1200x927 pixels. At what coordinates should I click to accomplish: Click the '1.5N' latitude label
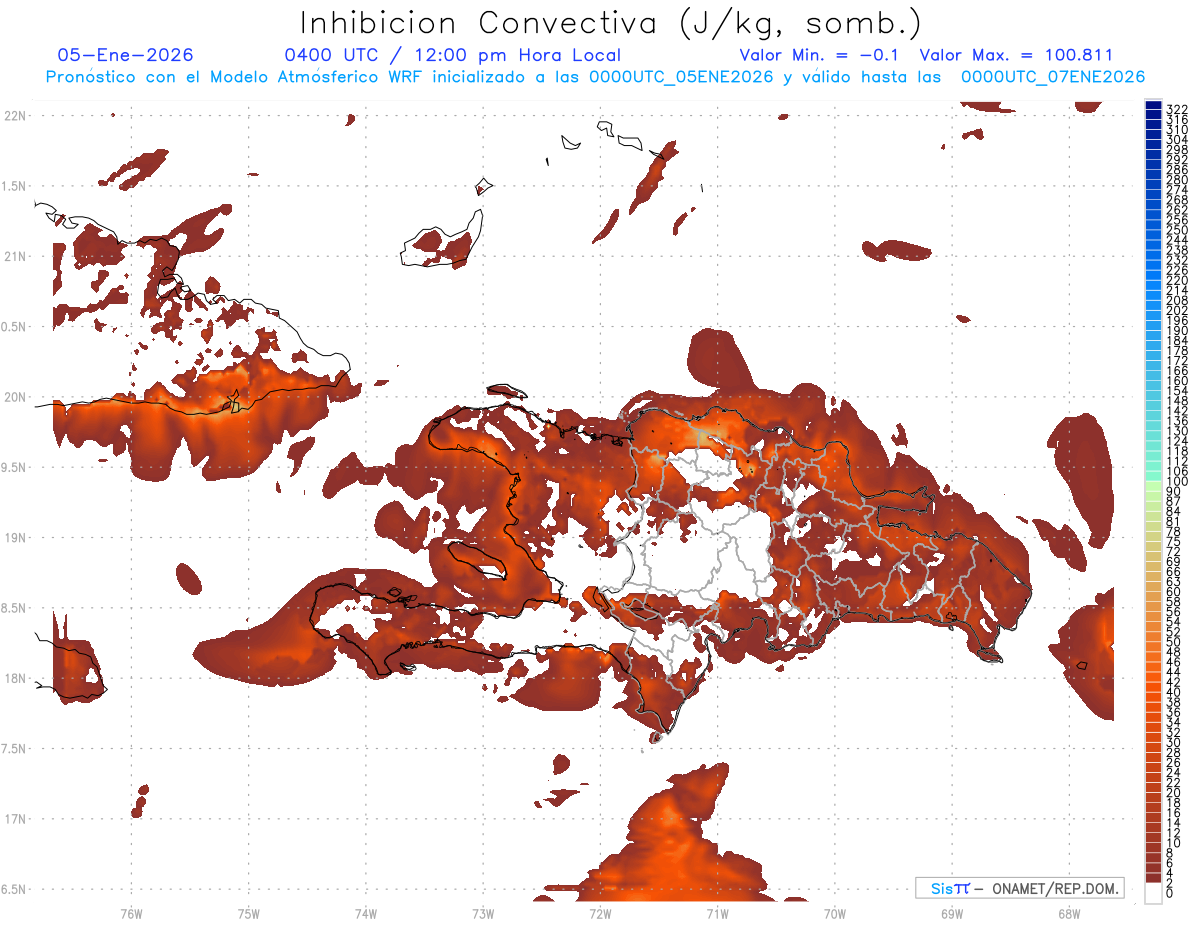pyautogui.click(x=14, y=186)
